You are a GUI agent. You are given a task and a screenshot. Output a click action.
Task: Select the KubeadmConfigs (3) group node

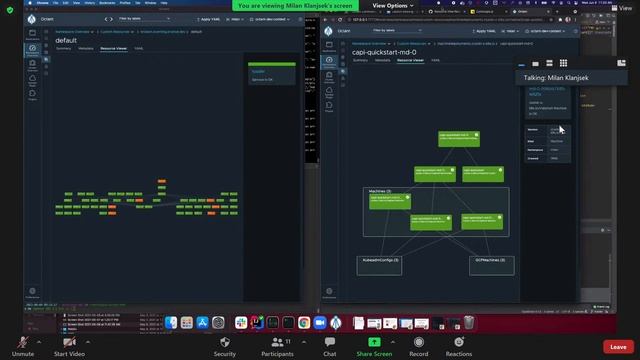click(x=379, y=266)
